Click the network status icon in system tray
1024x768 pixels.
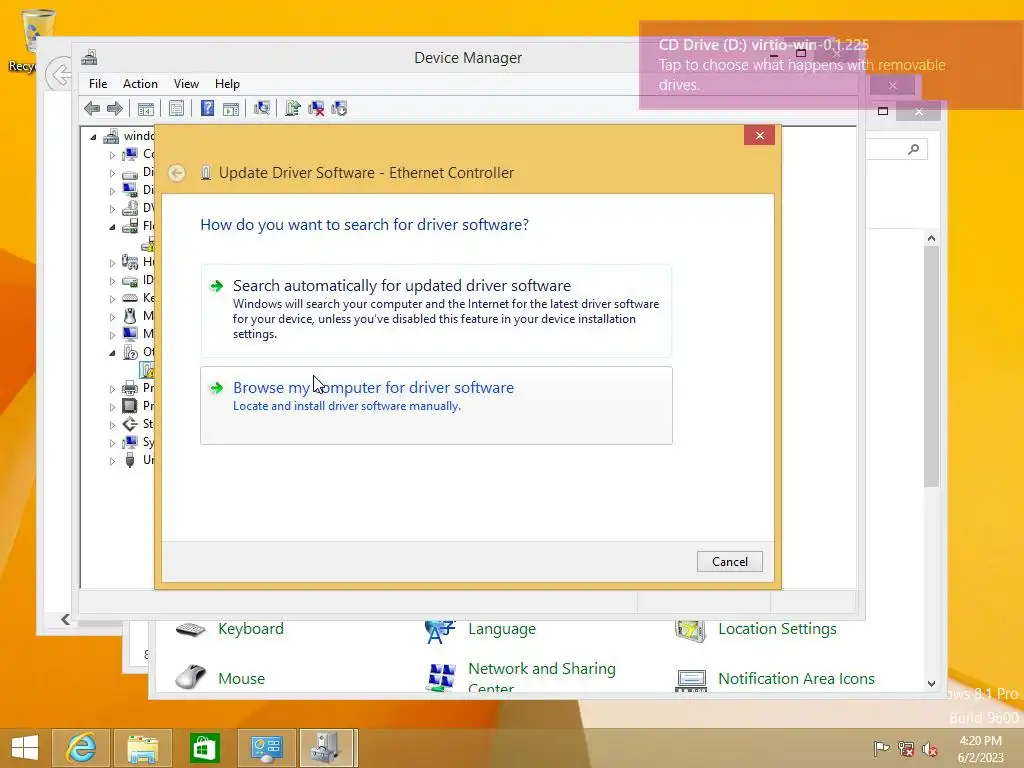(x=905, y=748)
